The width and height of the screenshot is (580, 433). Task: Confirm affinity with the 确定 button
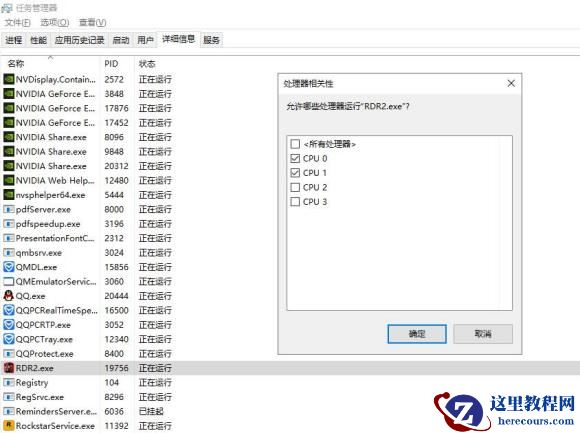click(417, 334)
